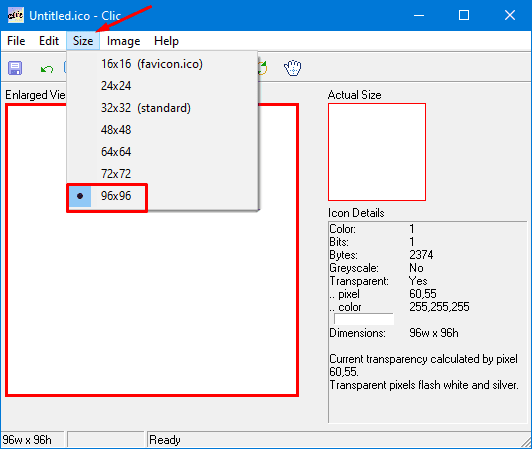Click the partially hidden rotate icon
The width and height of the screenshot is (532, 449).
pyautogui.click(x=263, y=68)
